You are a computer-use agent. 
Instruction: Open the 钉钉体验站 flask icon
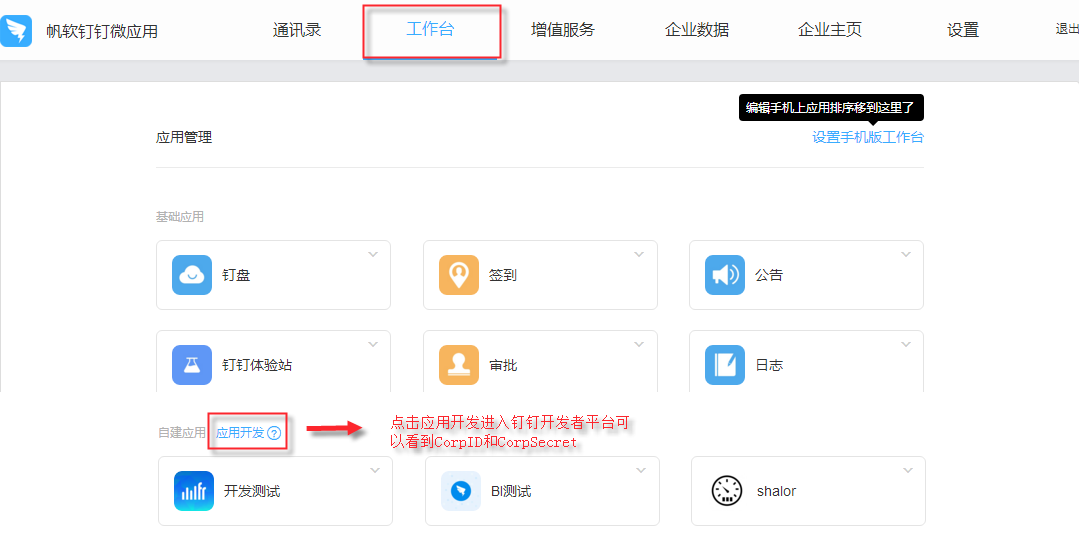(x=192, y=365)
